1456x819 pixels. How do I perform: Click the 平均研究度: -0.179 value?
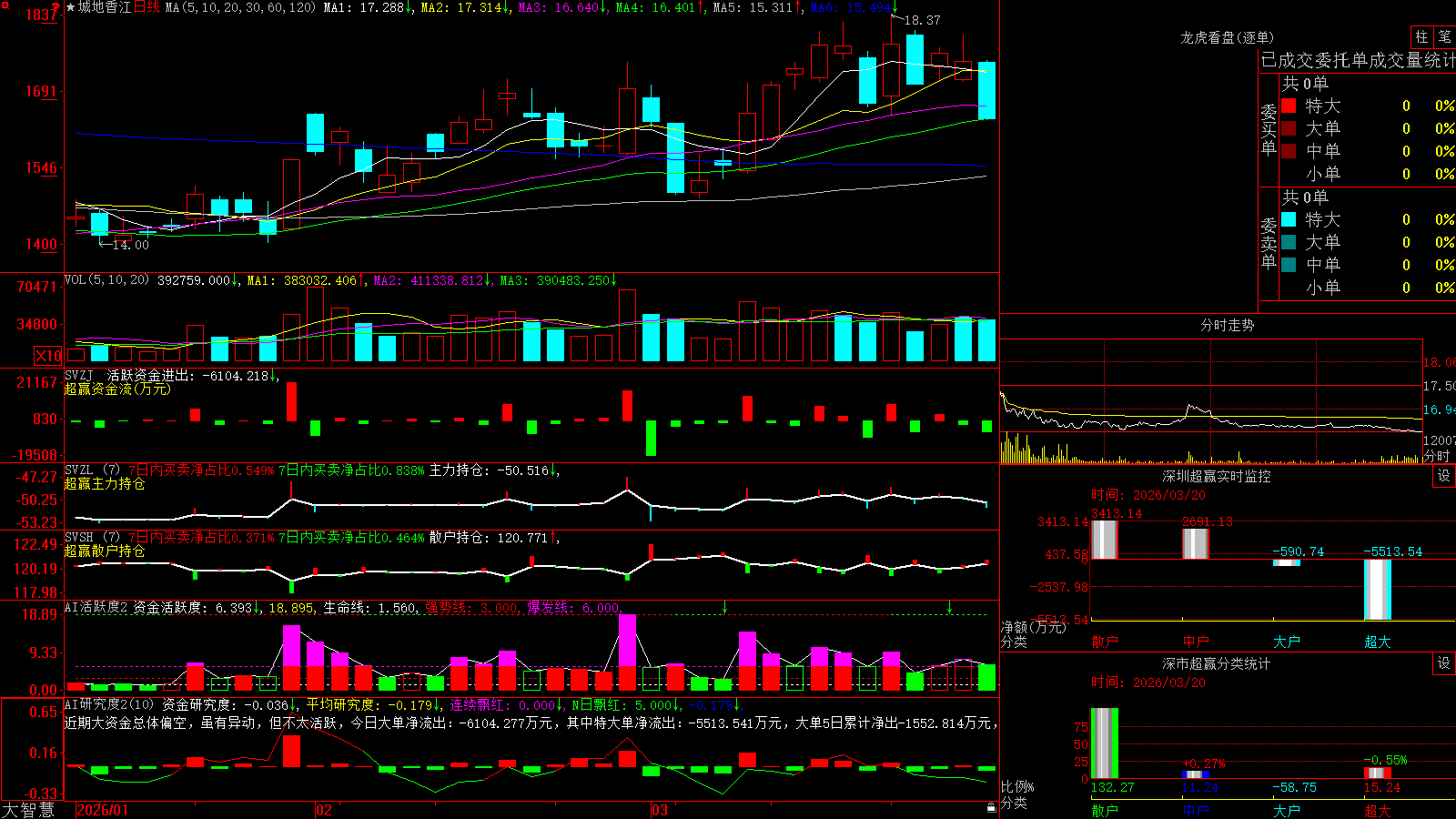(371, 705)
